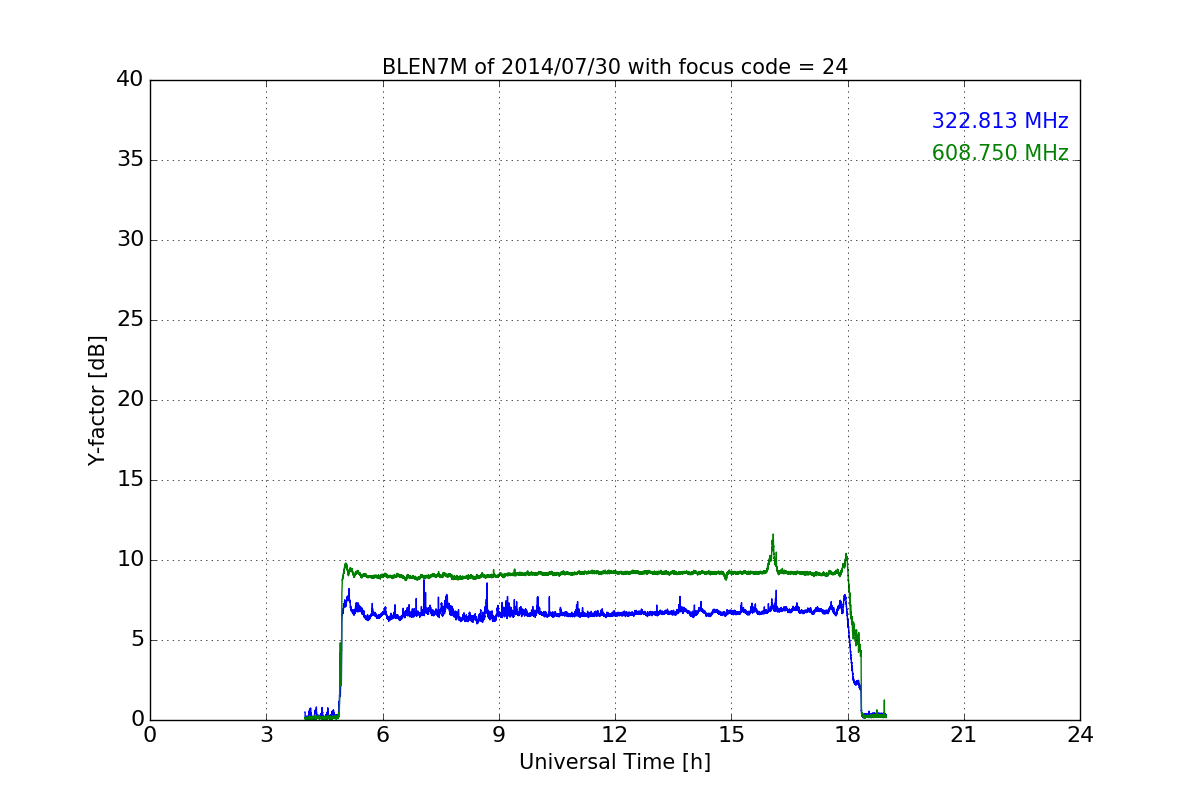The width and height of the screenshot is (1200, 800).
Task: Click the y-axis tick label 5
Action: click(x=137, y=640)
